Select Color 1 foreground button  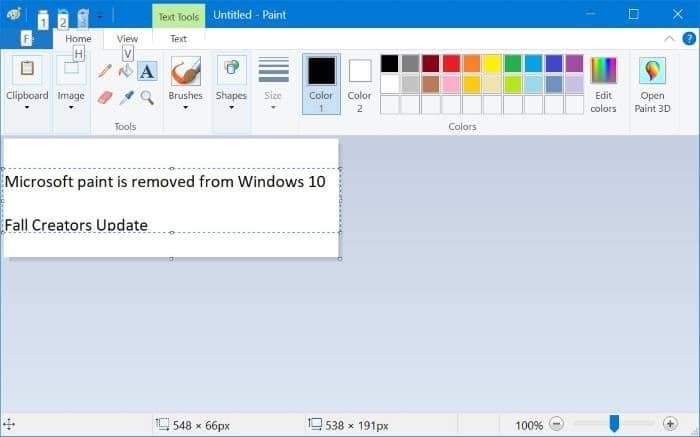[321, 84]
